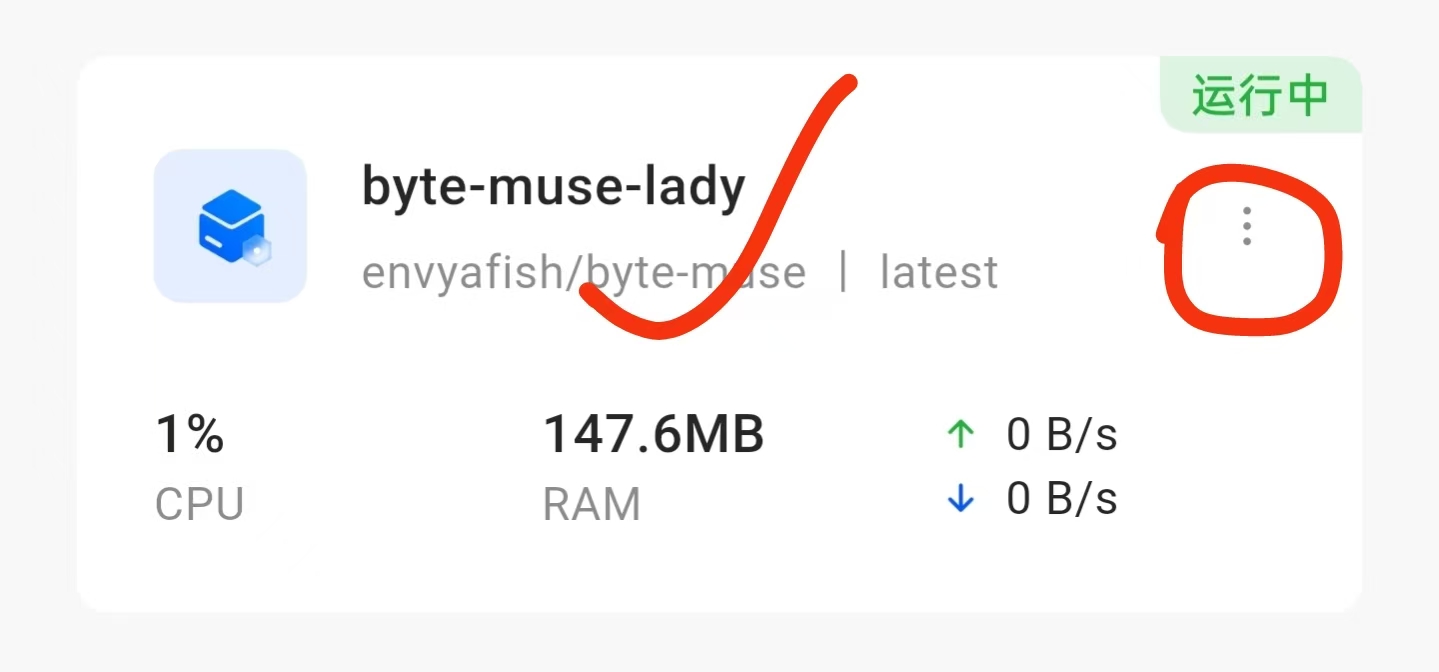Open the three-dot more options menu
1439x672 pixels.
pos(1246,227)
